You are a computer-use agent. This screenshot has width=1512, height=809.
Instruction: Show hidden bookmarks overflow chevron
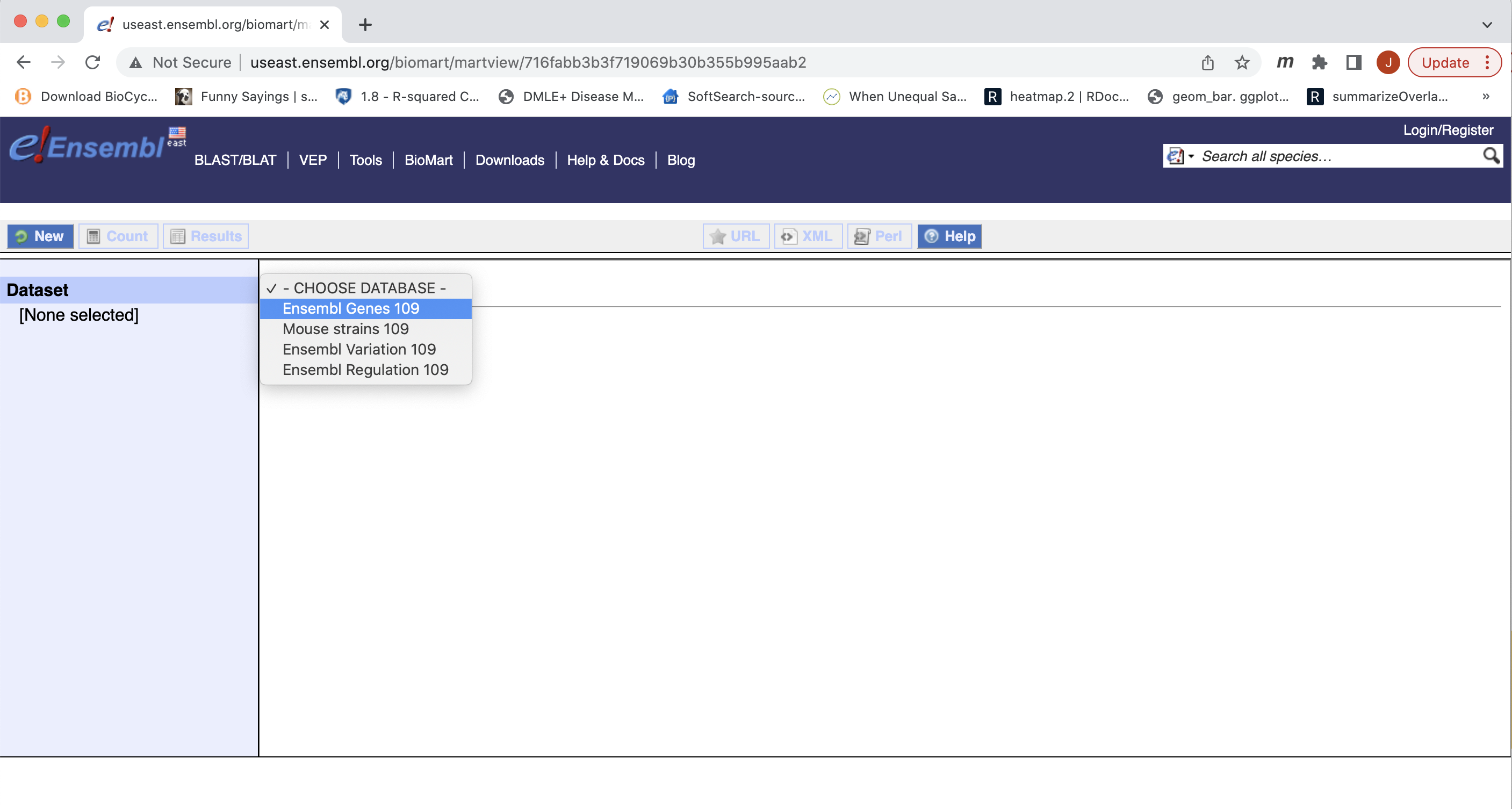1486,96
